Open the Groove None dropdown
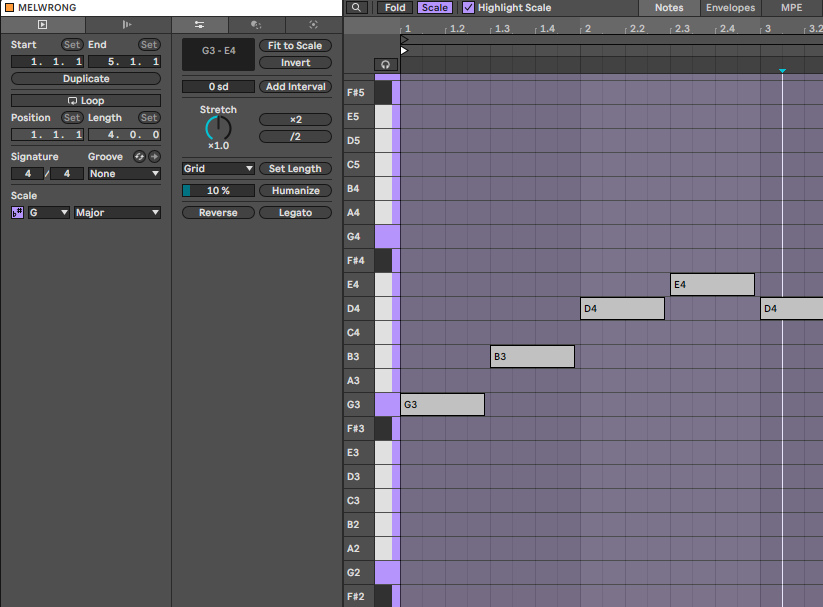This screenshot has height=607, width=823. (124, 174)
